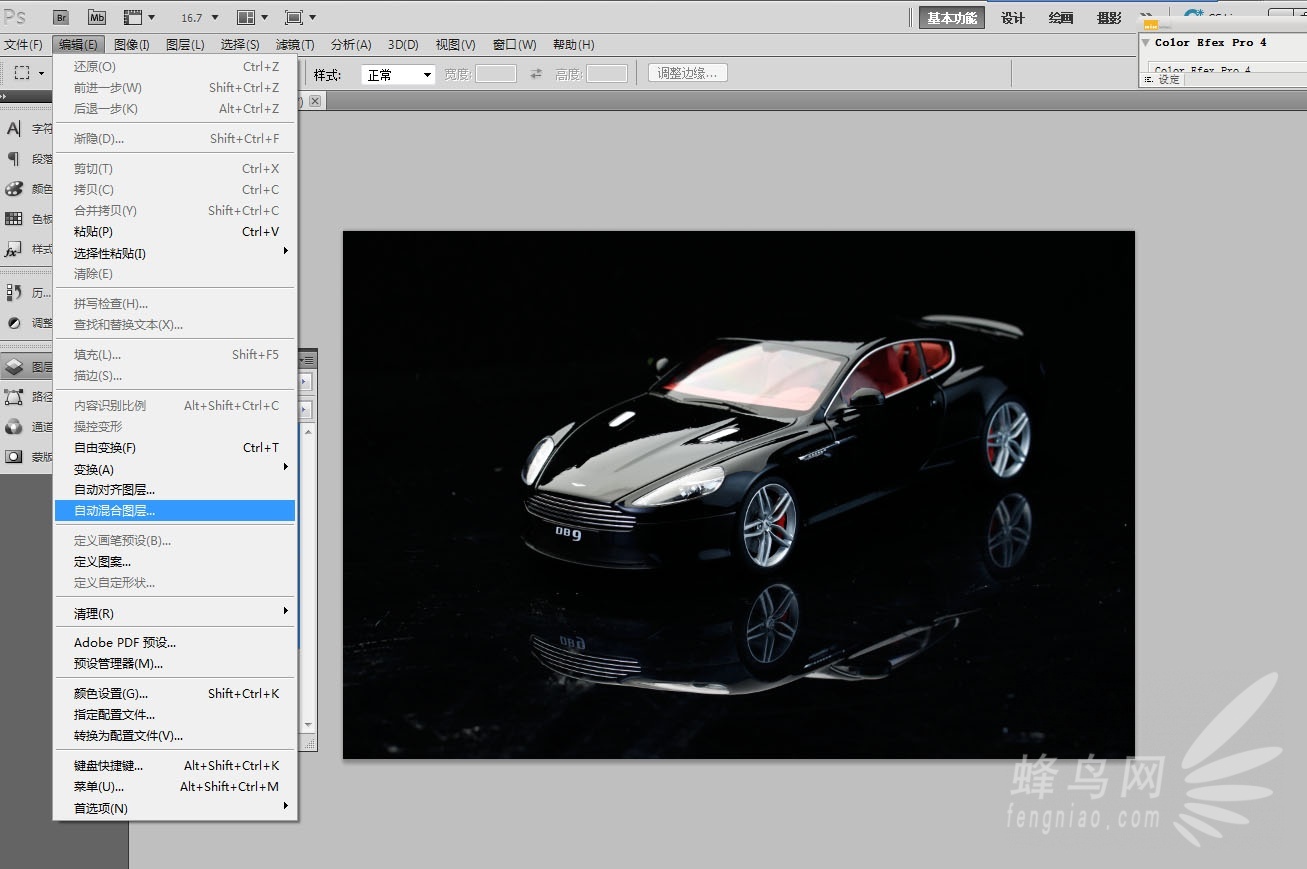Open the screen mode dropdown
The height and width of the screenshot is (869, 1307).
(300, 17)
